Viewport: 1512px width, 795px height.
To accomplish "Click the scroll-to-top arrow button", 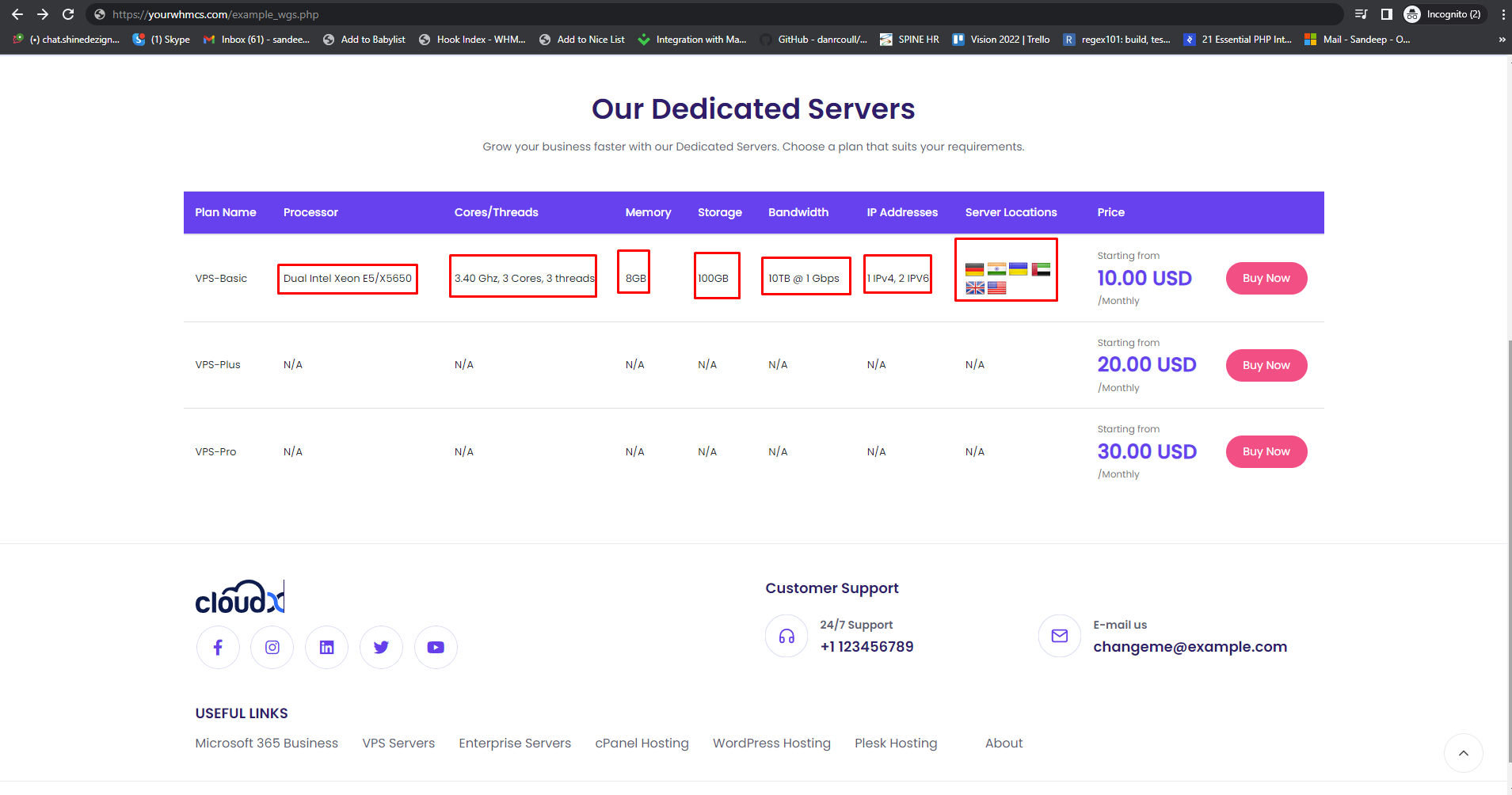I will coord(1463,753).
